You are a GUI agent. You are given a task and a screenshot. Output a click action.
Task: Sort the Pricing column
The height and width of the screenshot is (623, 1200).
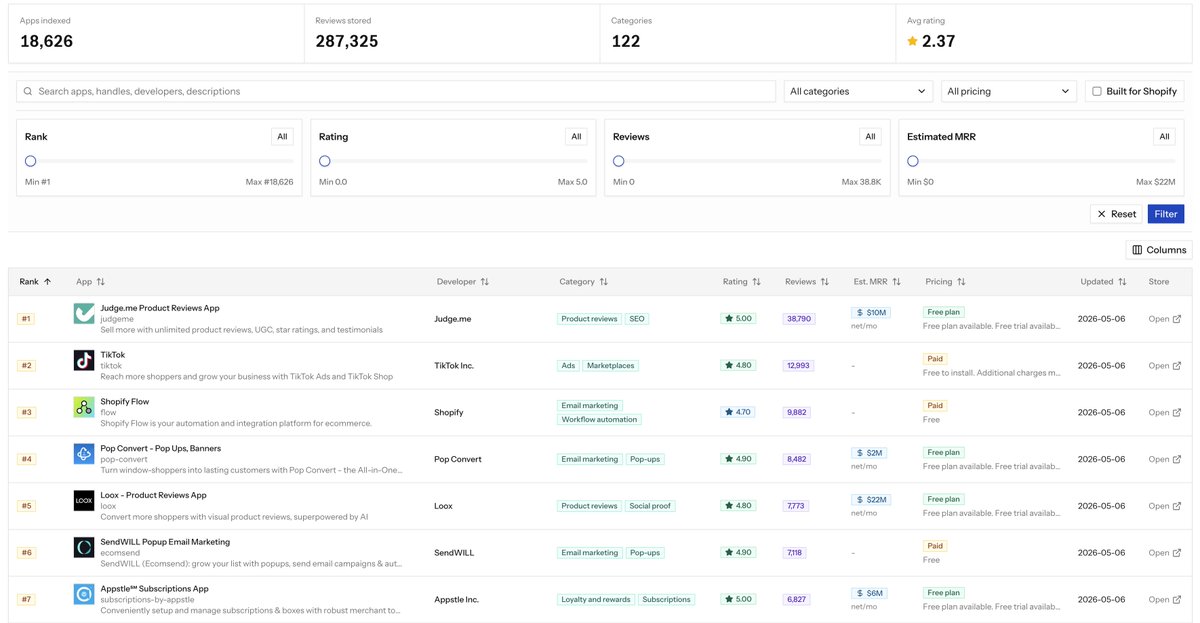click(961, 282)
